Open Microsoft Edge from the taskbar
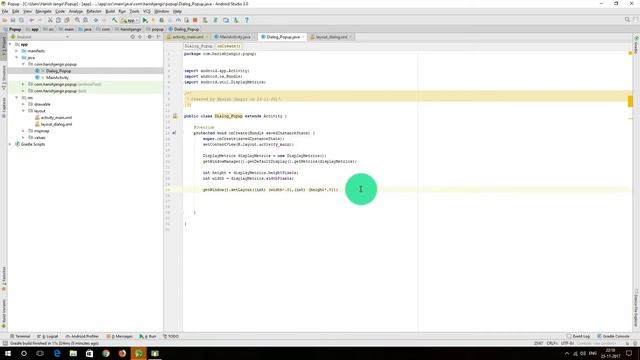640x360 pixels. tap(57, 353)
